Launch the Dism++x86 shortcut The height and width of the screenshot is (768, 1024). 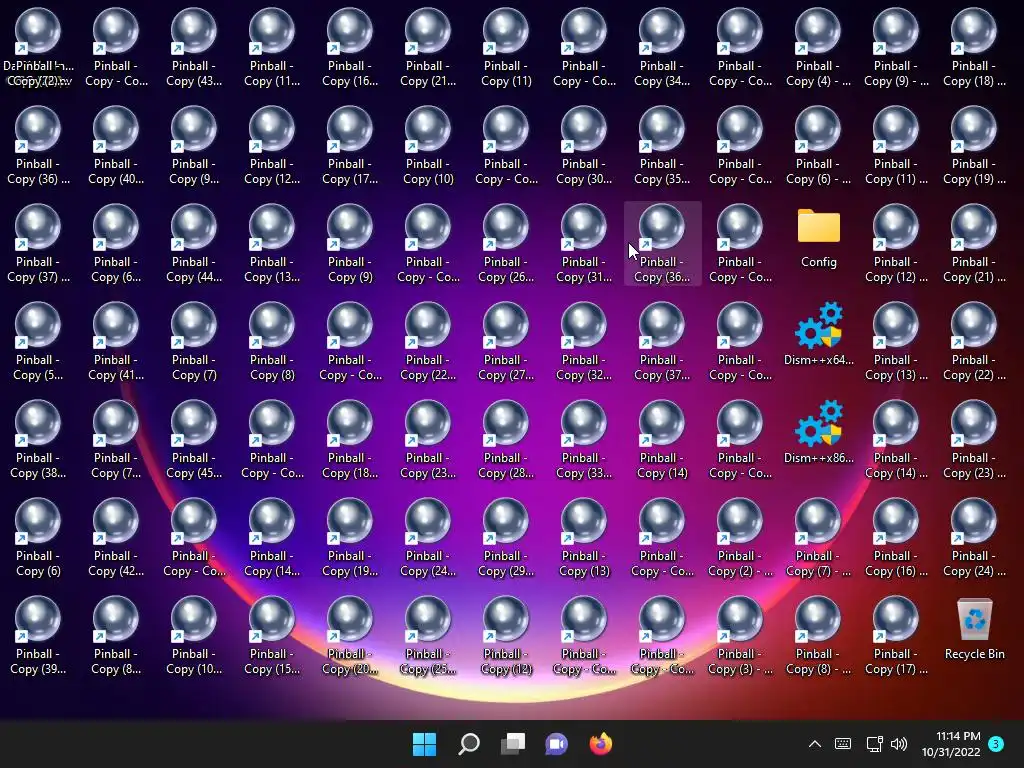point(818,432)
